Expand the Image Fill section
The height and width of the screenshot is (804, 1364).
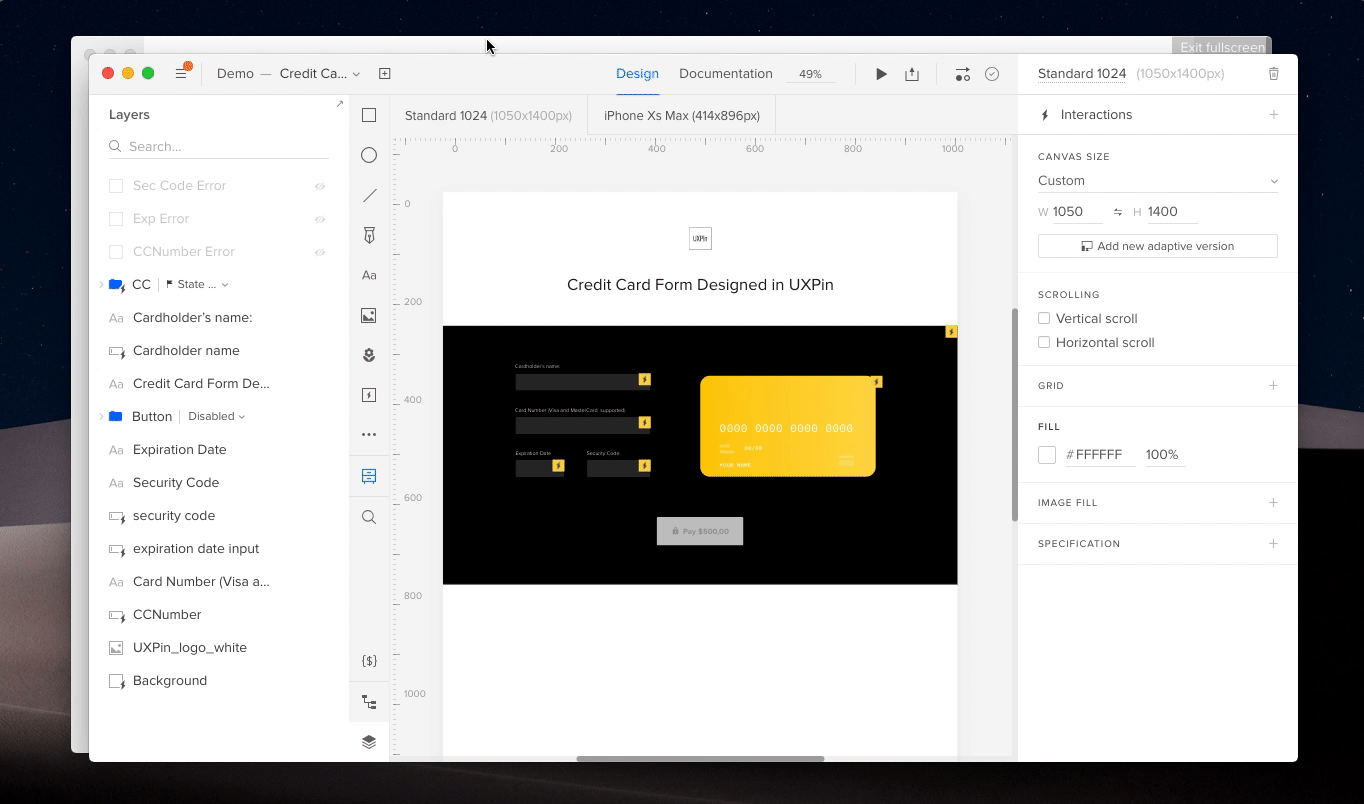[x=1273, y=502]
